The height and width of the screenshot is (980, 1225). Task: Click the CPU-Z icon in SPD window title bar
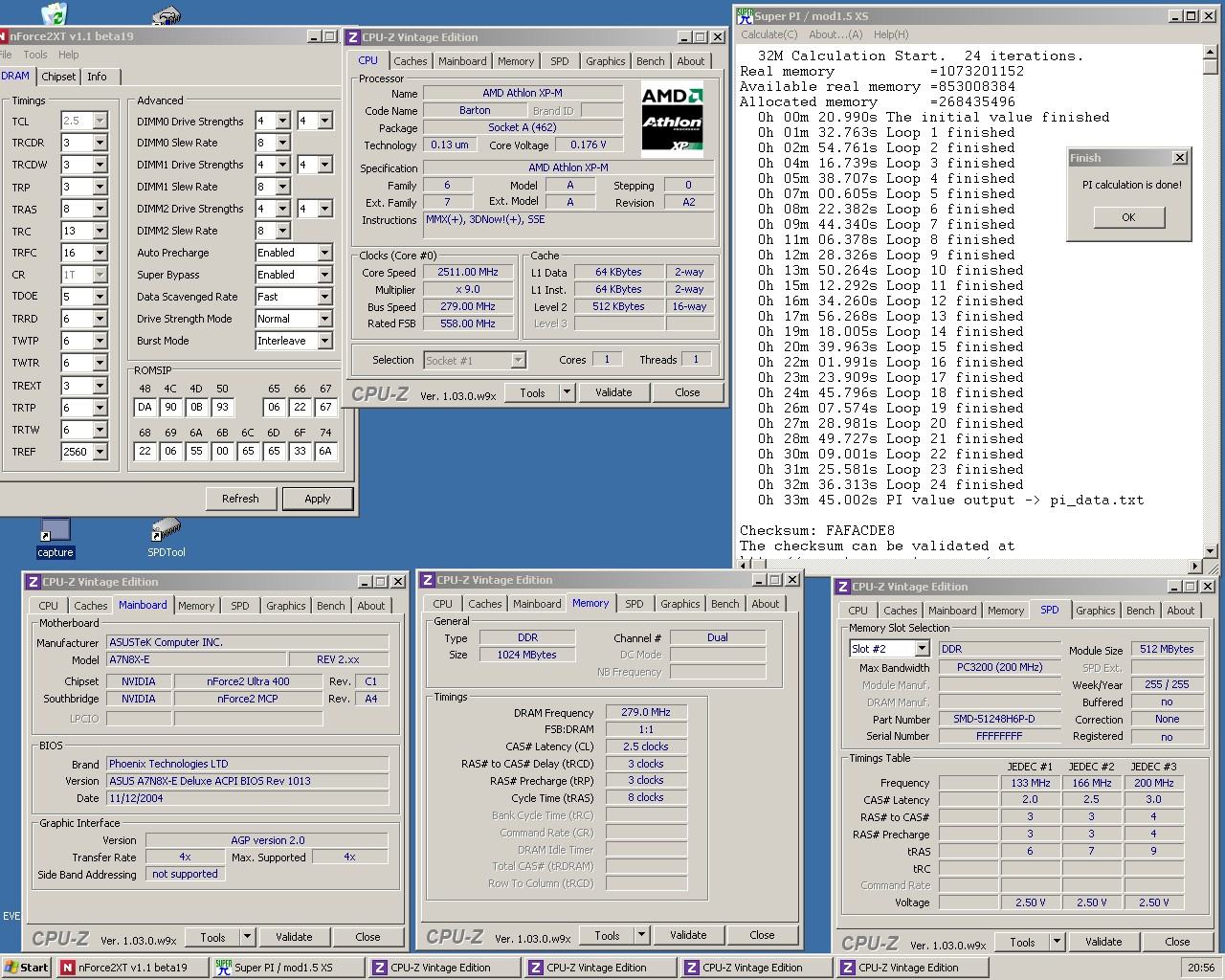point(842,587)
